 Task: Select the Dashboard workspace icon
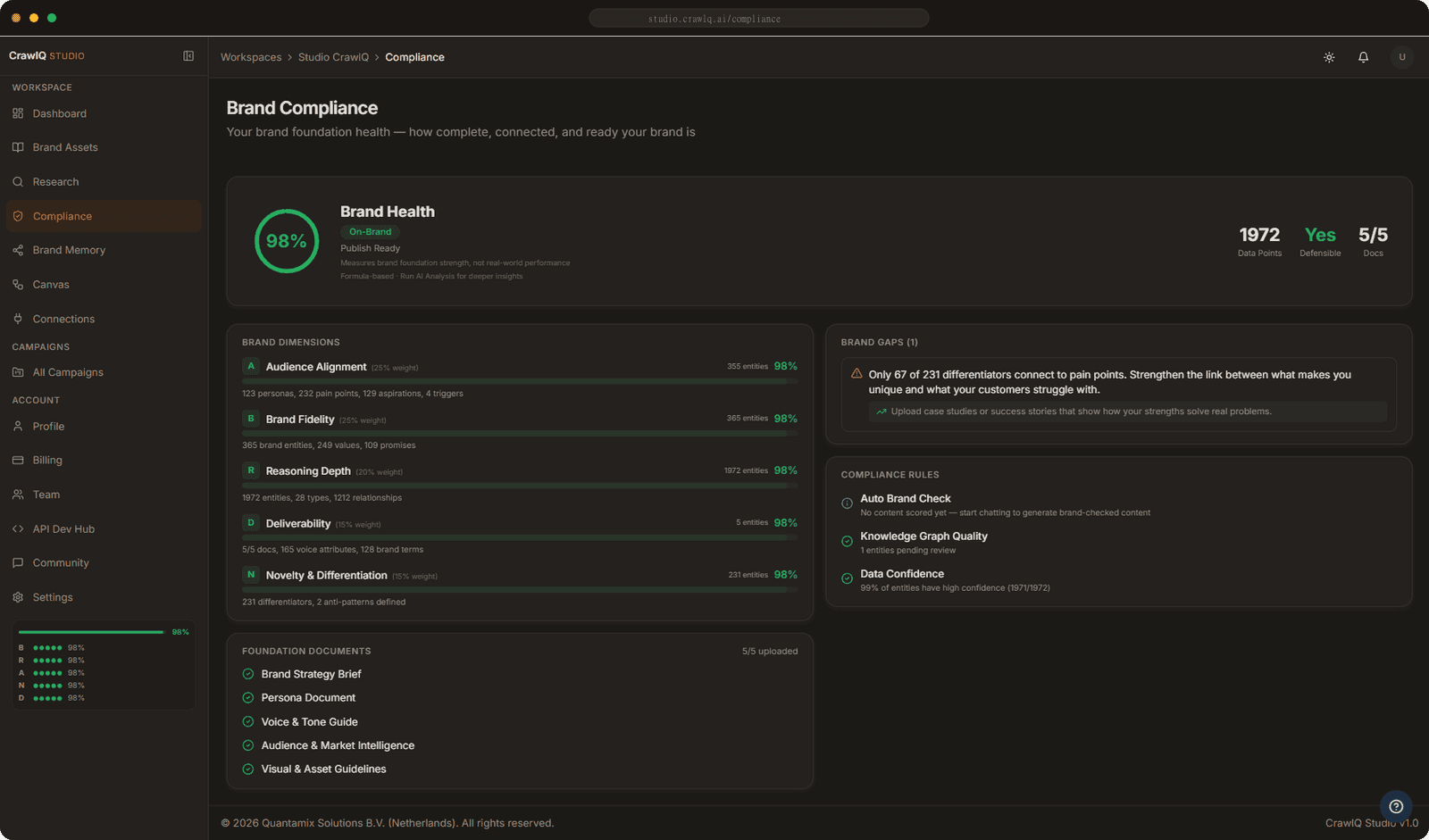pyautogui.click(x=18, y=113)
